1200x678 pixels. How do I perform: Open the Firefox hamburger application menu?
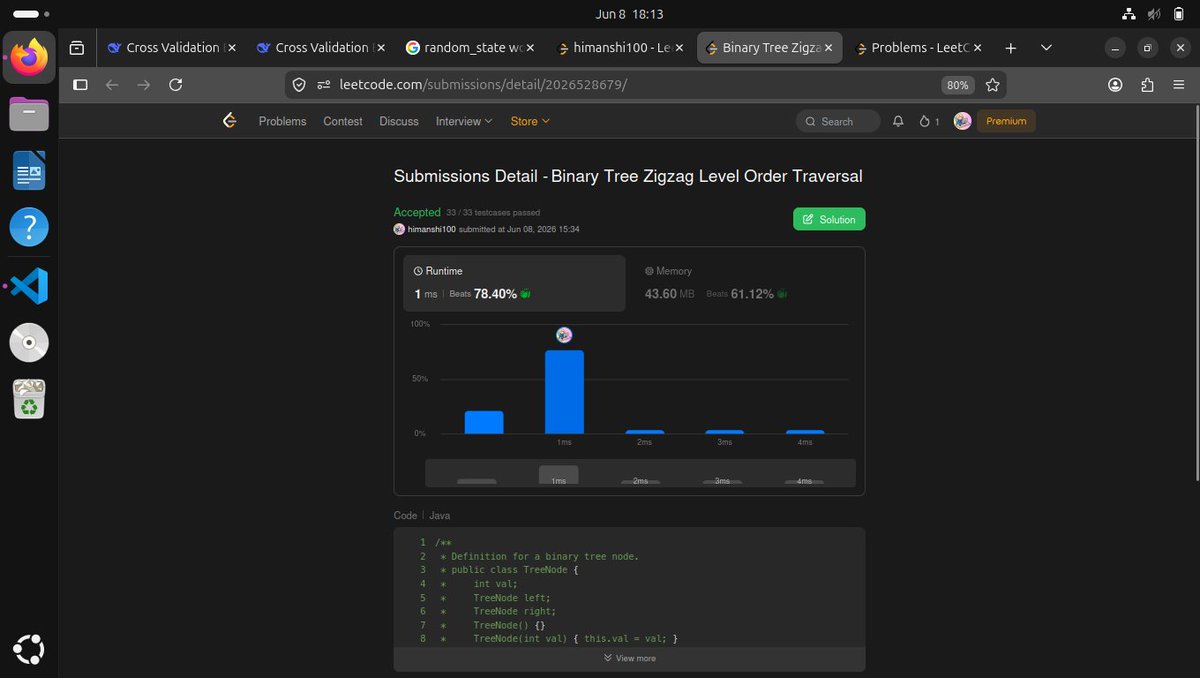point(1179,85)
